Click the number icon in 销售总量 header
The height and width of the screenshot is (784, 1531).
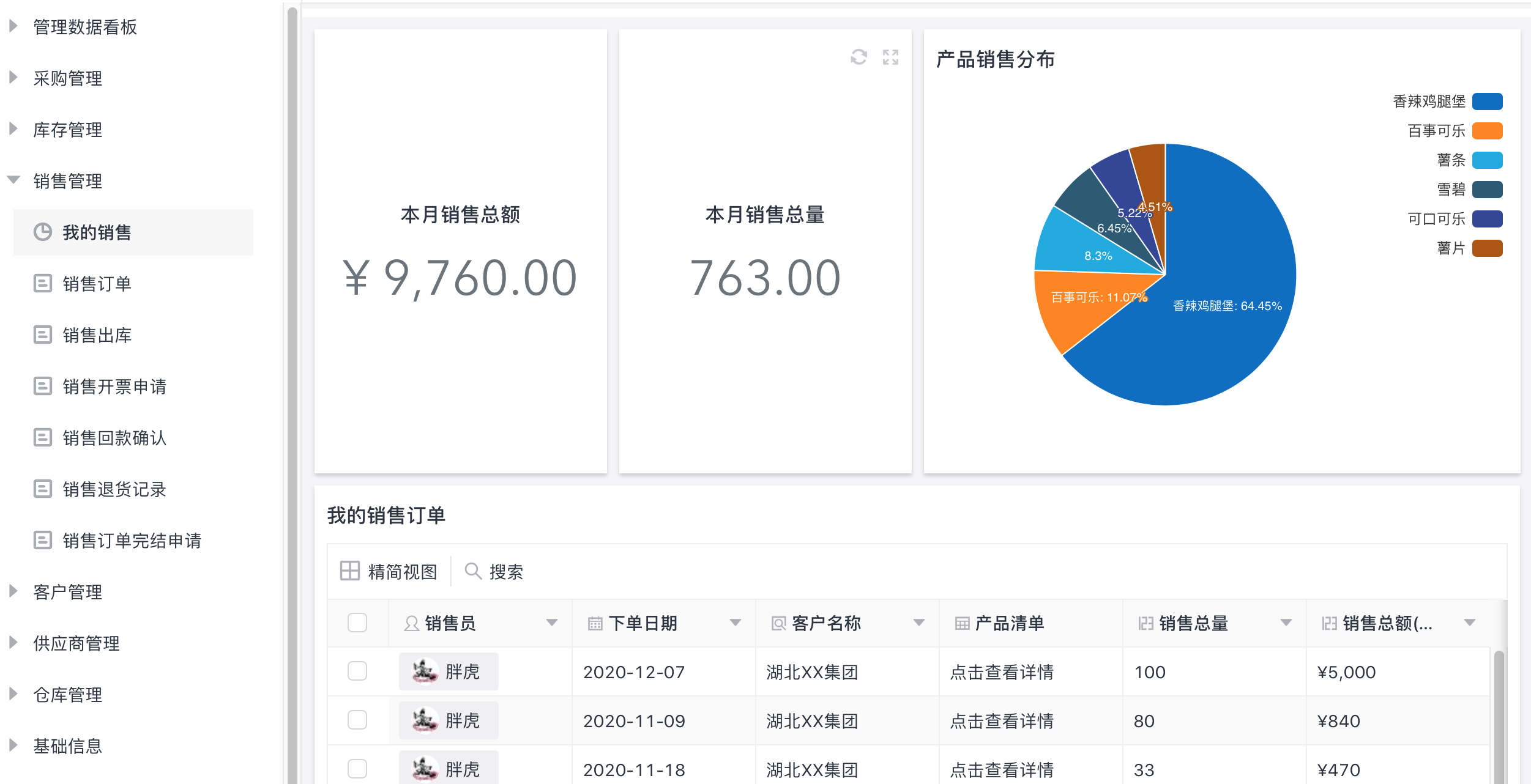(1146, 623)
